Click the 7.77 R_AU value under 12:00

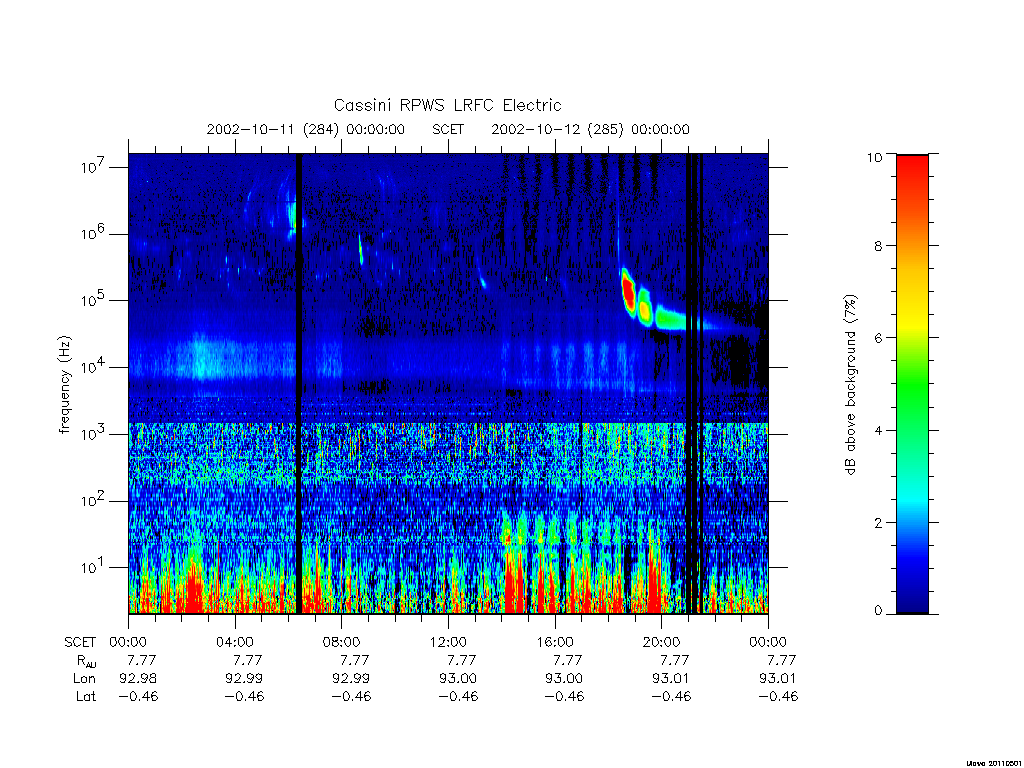pos(462,660)
